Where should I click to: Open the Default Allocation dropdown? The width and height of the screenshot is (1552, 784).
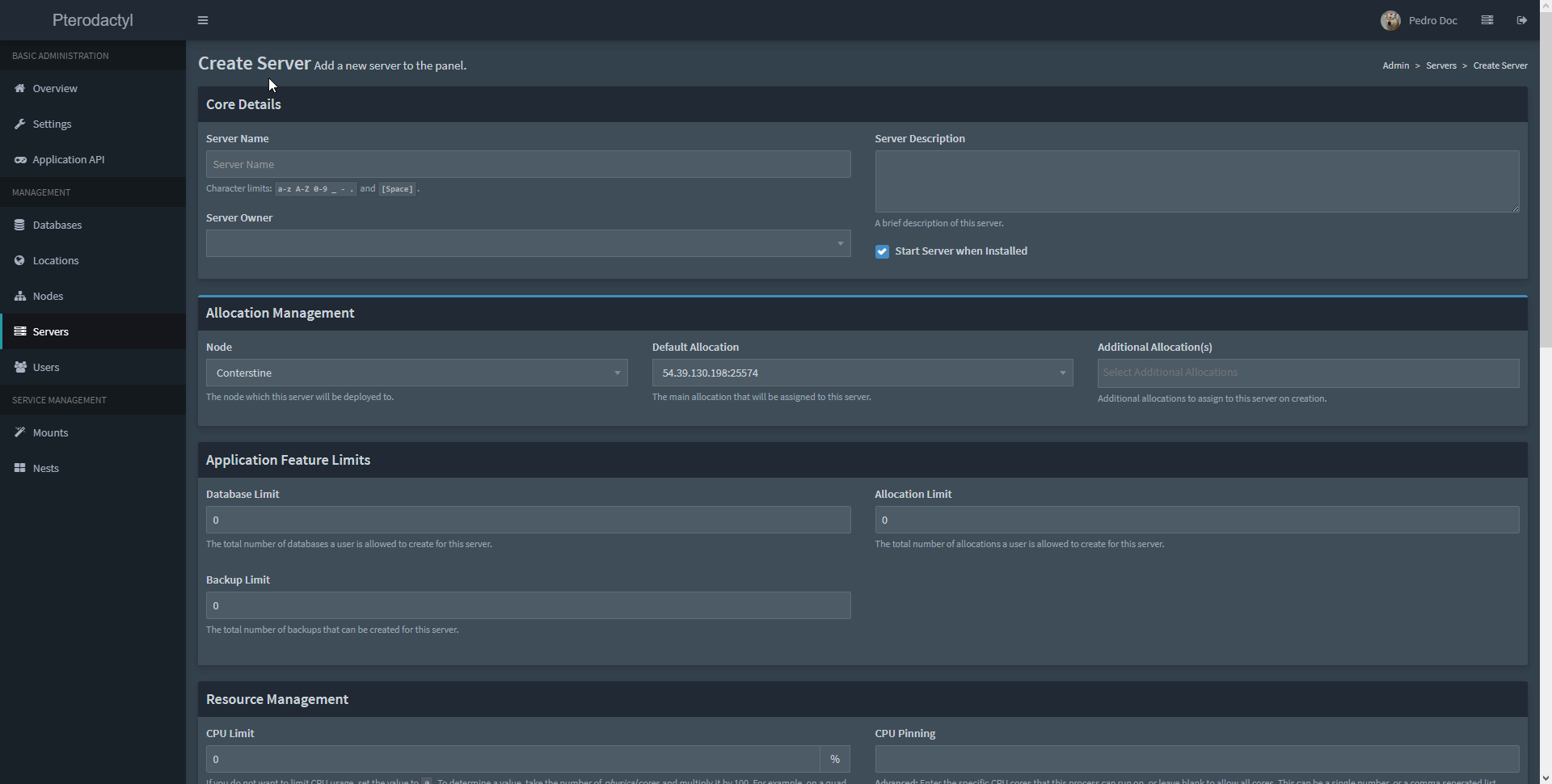click(x=862, y=373)
